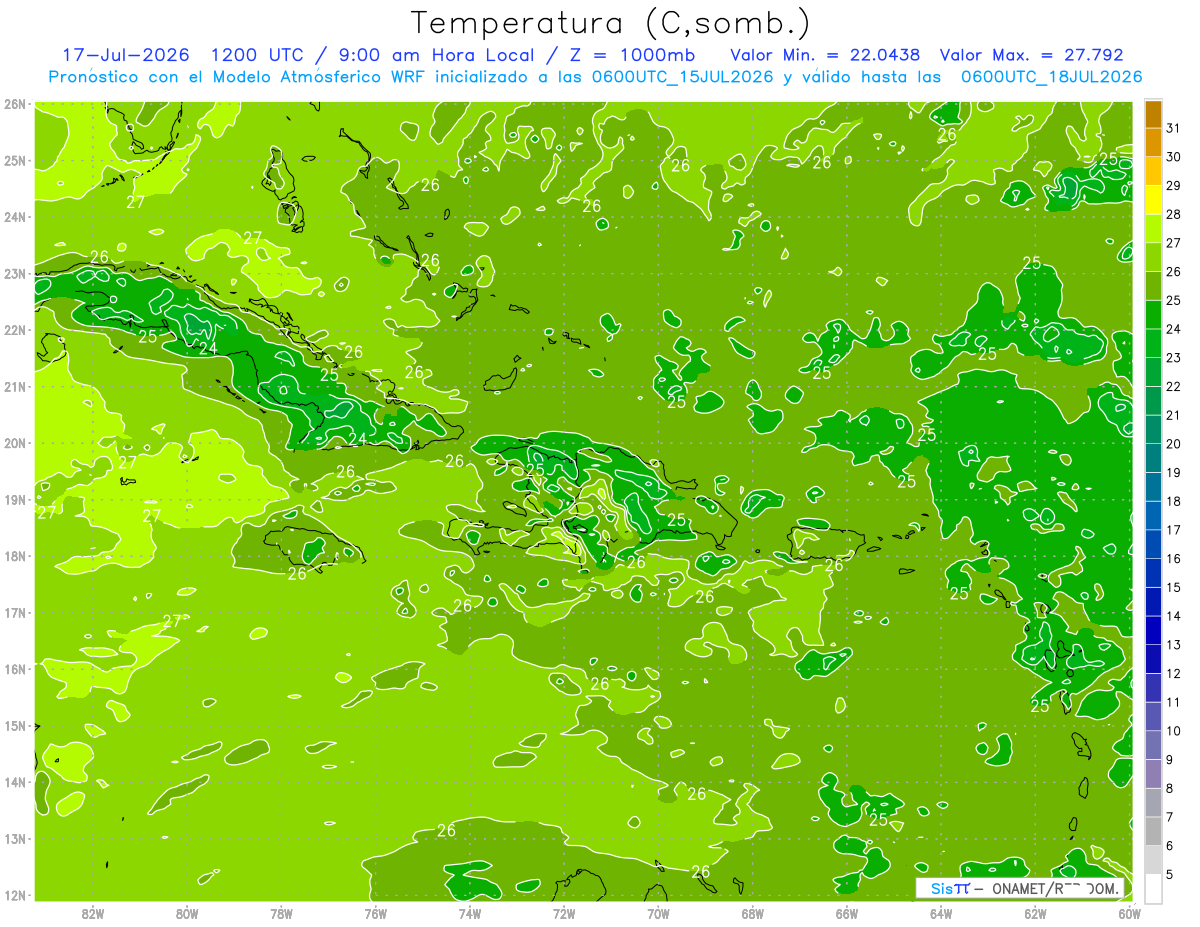Click the 18N latitude axis label

click(15, 556)
